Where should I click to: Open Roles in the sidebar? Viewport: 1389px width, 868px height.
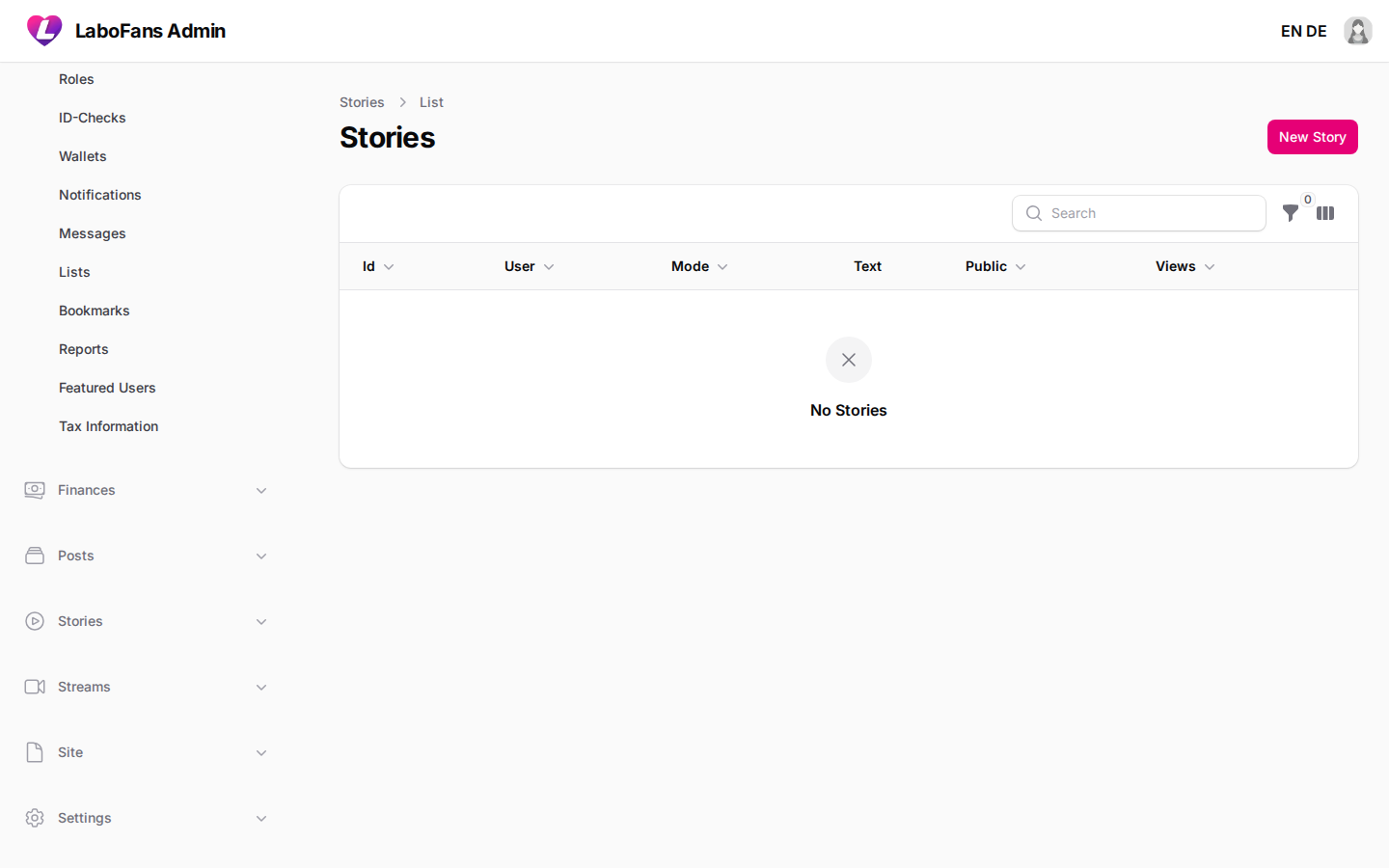point(76,79)
